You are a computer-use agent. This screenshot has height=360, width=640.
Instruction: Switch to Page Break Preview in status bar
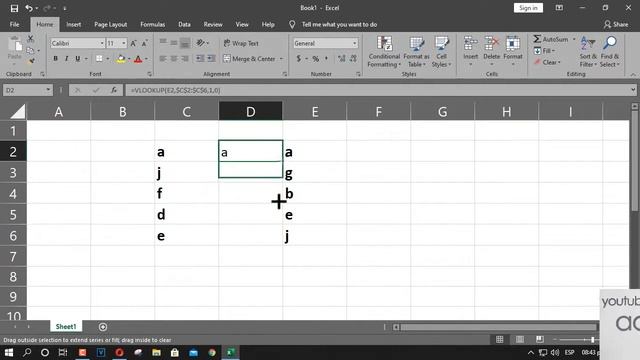540,340
